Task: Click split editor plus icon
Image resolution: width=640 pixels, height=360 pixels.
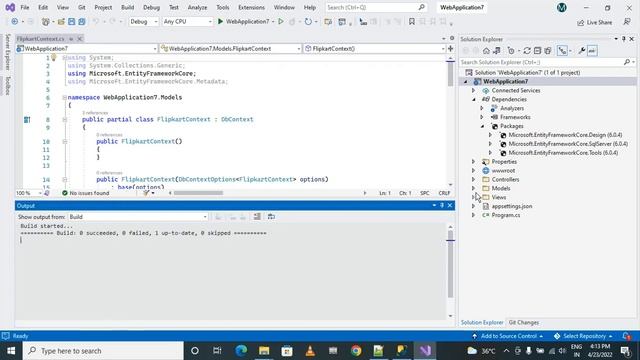Action: pos(451,49)
